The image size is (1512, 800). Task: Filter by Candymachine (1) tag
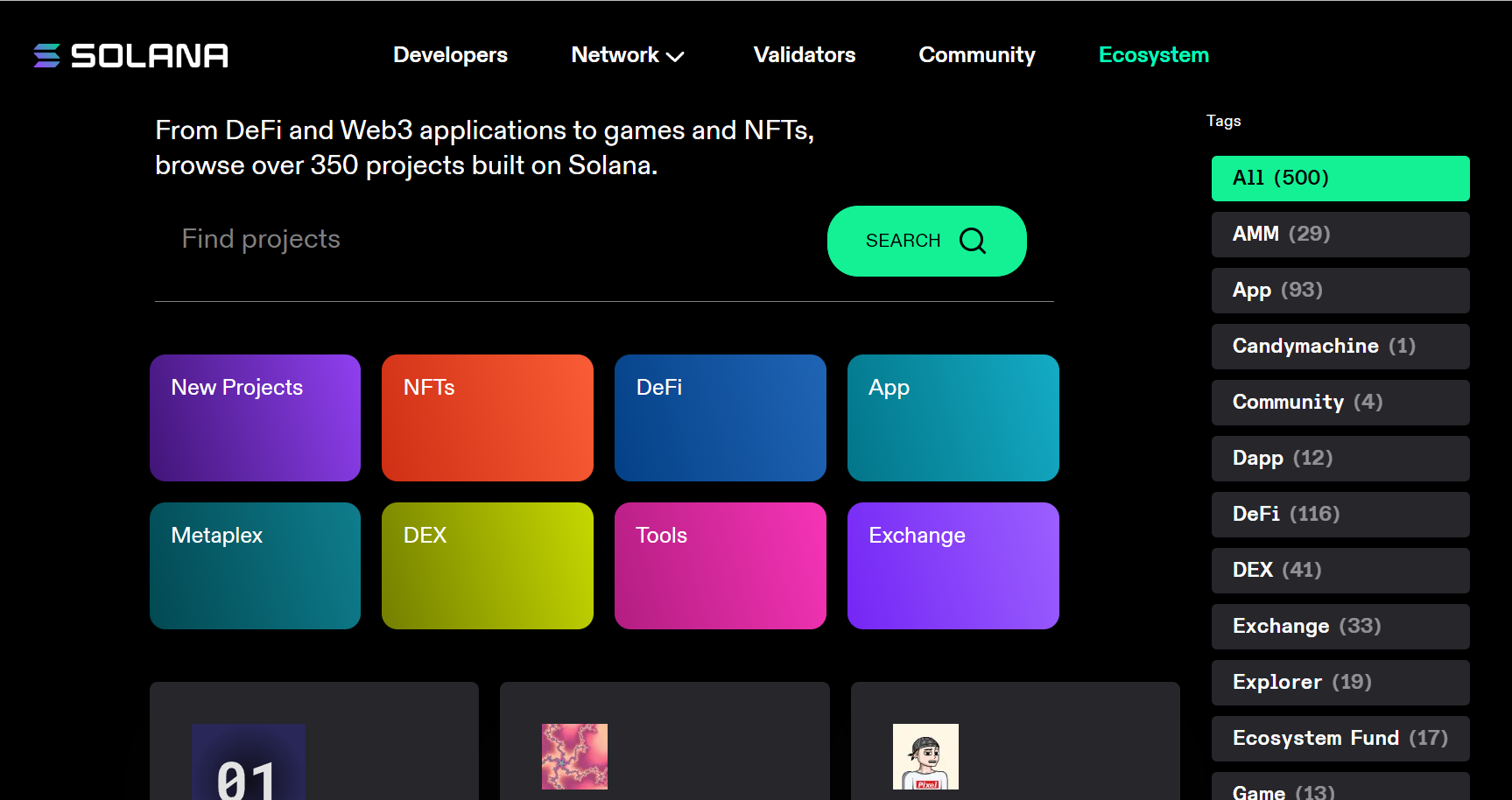tap(1340, 347)
